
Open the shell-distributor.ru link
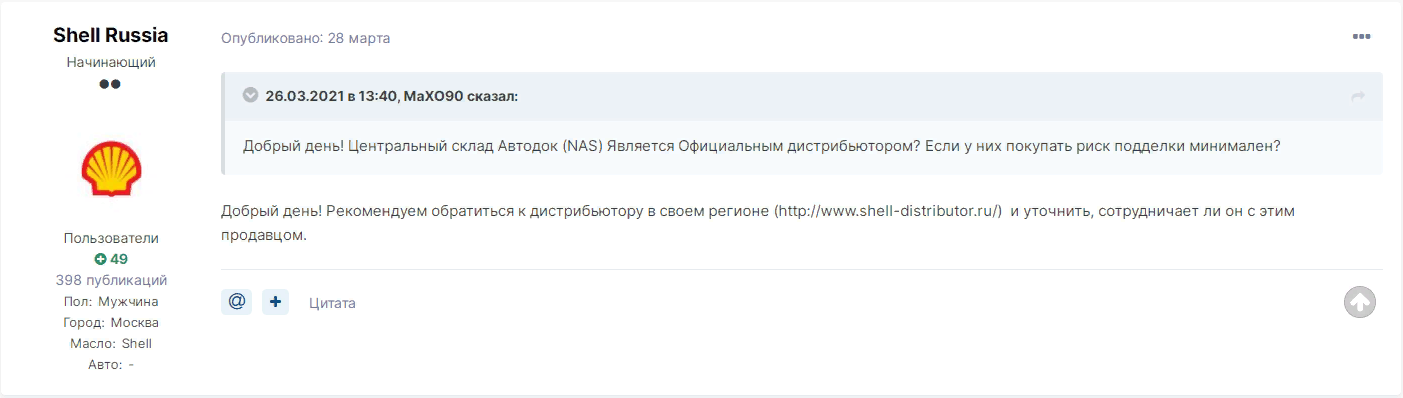point(888,212)
